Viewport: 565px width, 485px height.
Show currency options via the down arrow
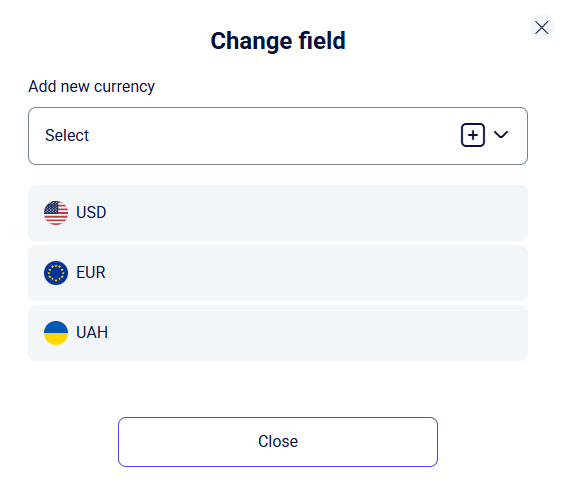point(501,135)
